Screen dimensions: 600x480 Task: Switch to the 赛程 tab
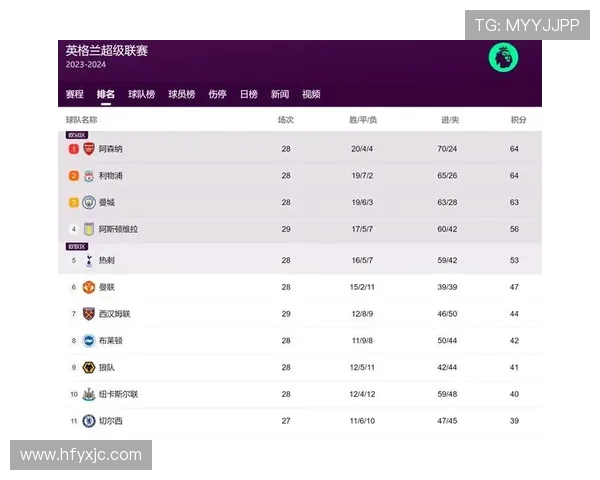click(75, 94)
